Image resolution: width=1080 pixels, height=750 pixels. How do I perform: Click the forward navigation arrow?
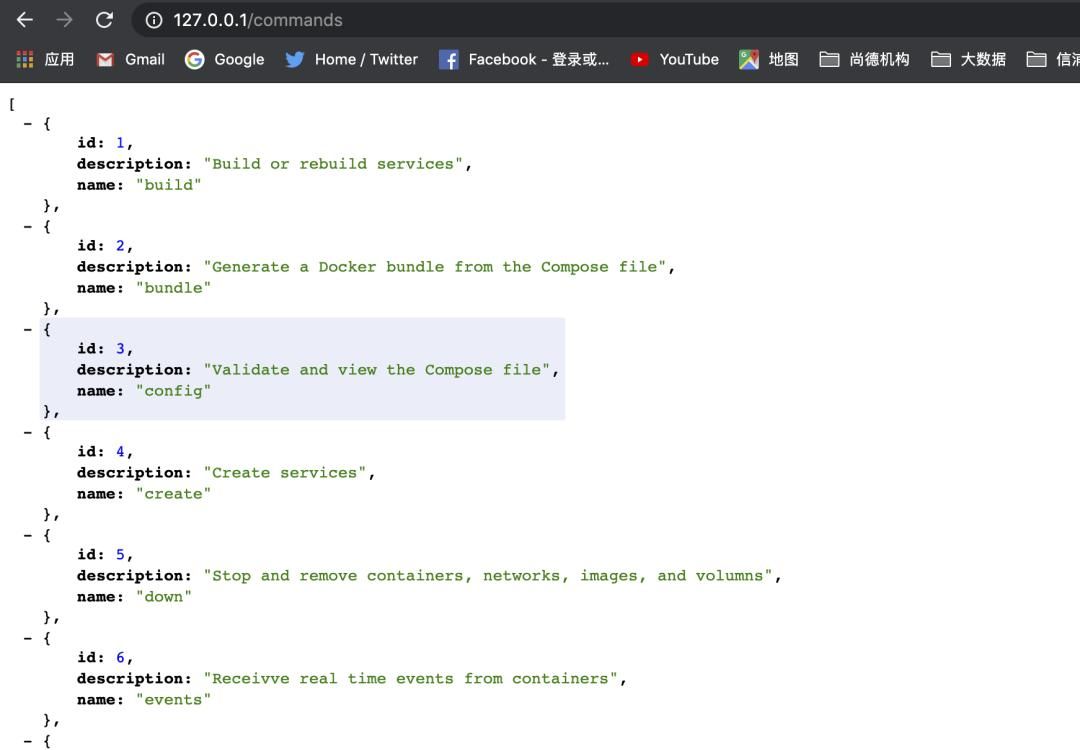click(x=63, y=19)
